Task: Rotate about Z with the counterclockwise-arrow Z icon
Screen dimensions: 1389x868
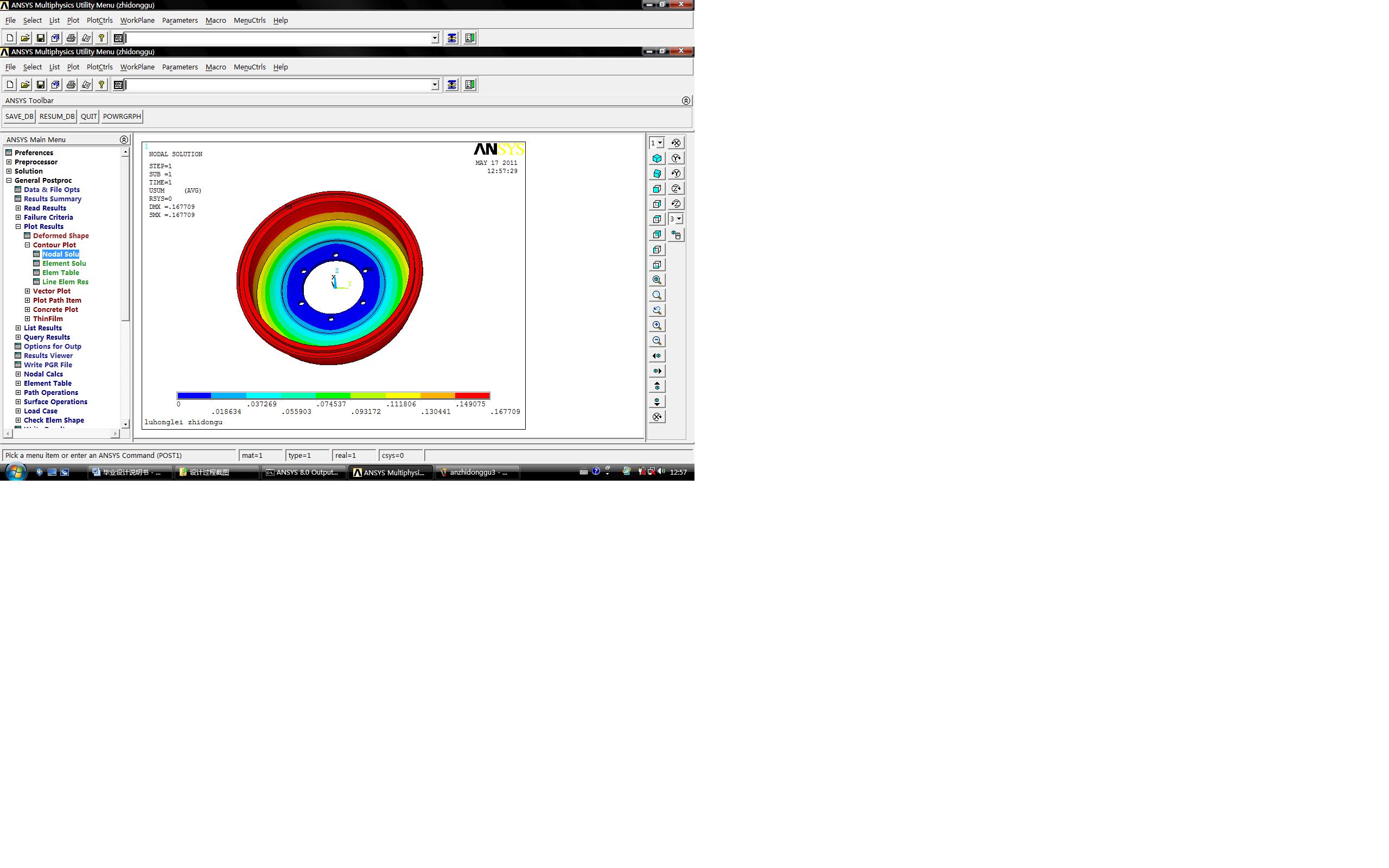Action: (676, 204)
